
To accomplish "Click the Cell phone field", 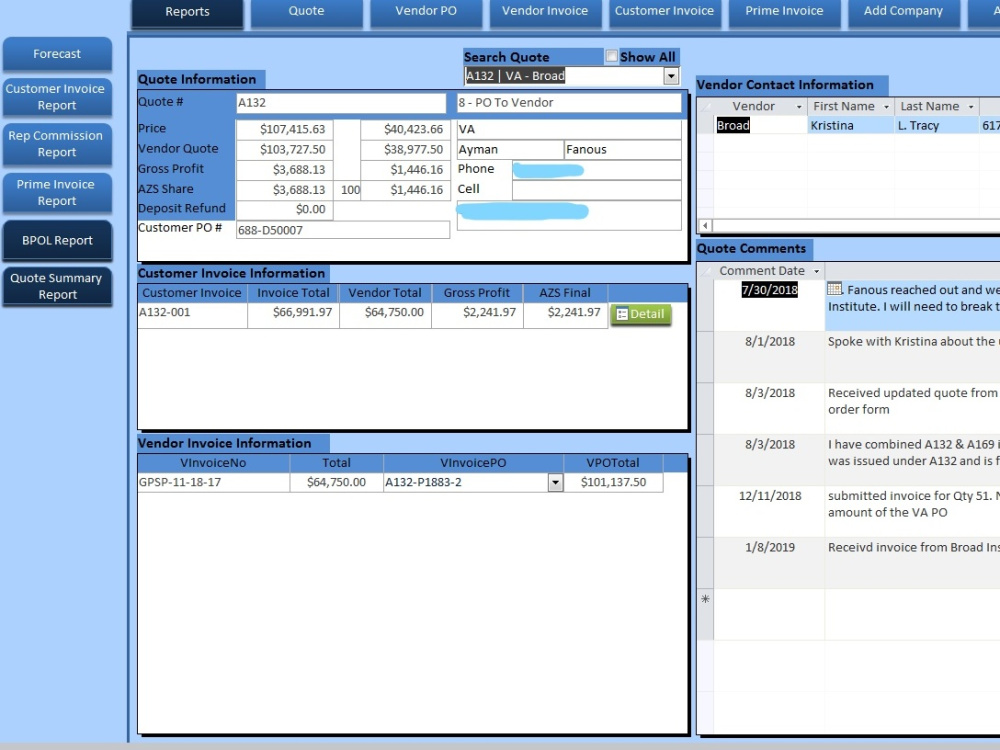I will (x=596, y=189).
